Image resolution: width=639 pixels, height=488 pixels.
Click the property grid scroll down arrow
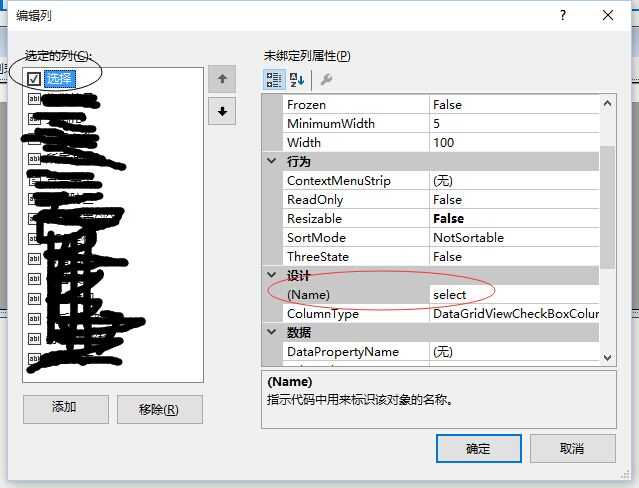point(607,358)
